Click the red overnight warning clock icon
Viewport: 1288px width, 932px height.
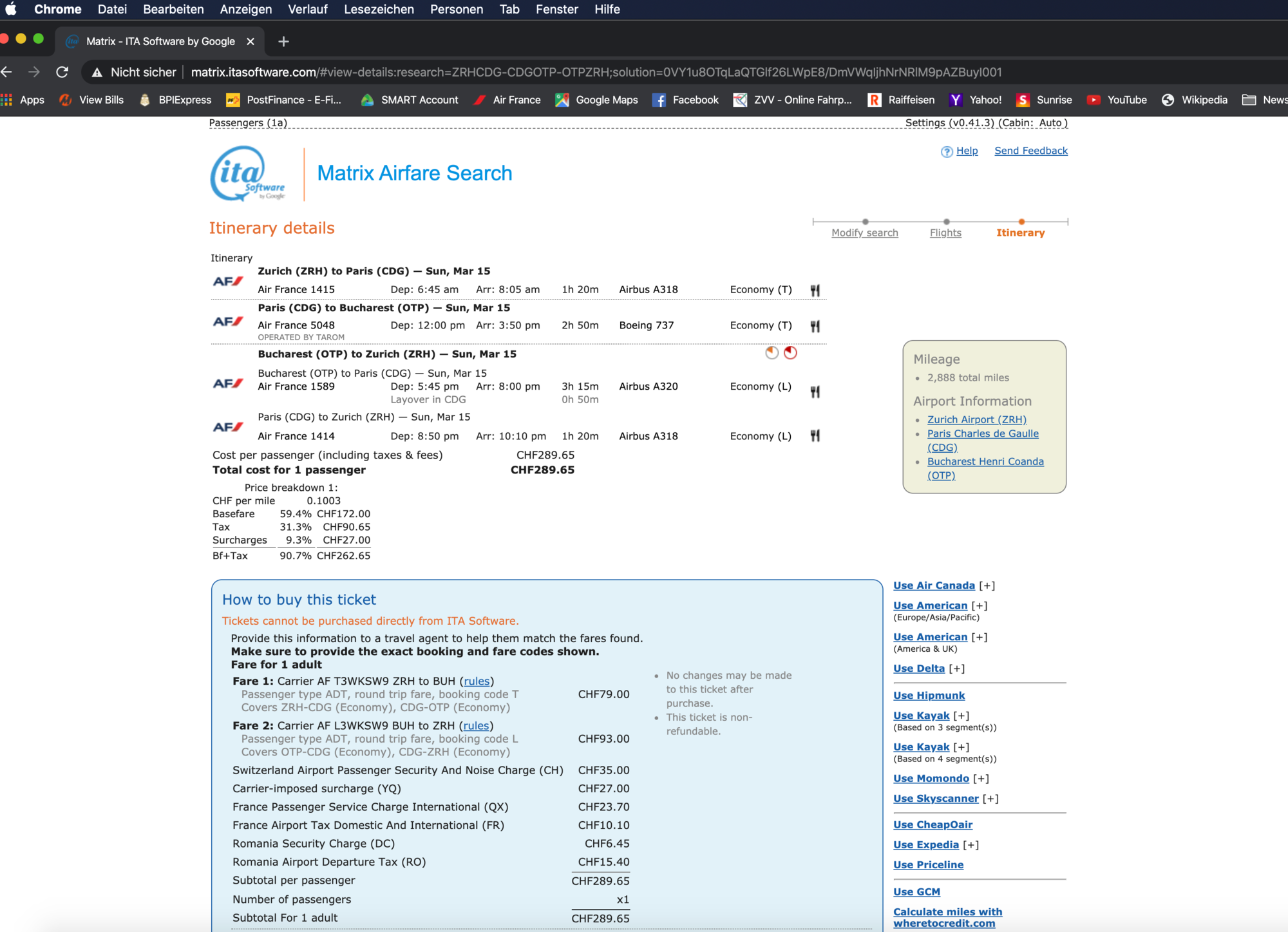pyautogui.click(x=790, y=352)
